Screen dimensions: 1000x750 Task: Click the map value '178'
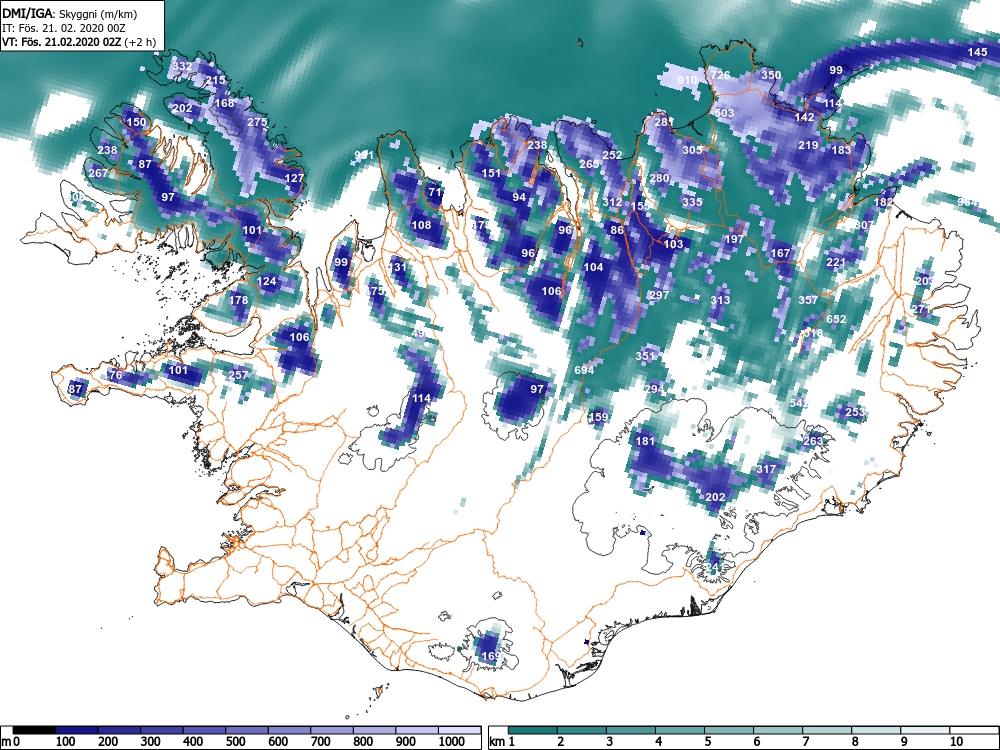[238, 300]
